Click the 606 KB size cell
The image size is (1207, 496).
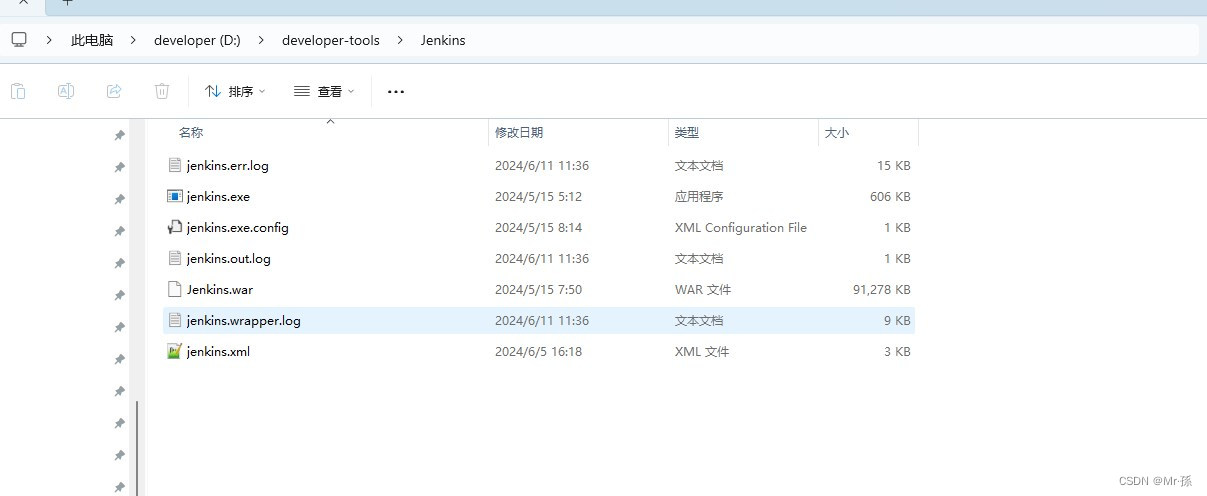[x=890, y=196]
